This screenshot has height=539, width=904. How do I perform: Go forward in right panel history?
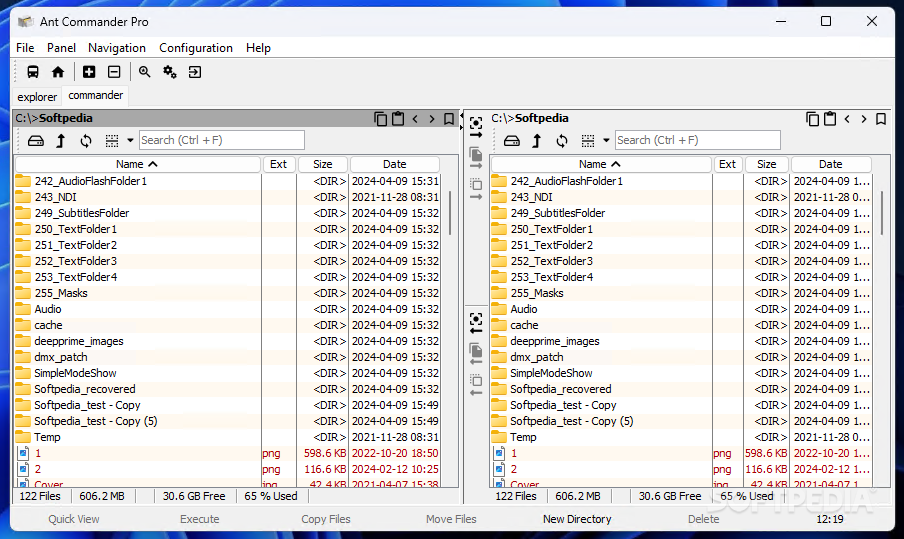pos(864,119)
